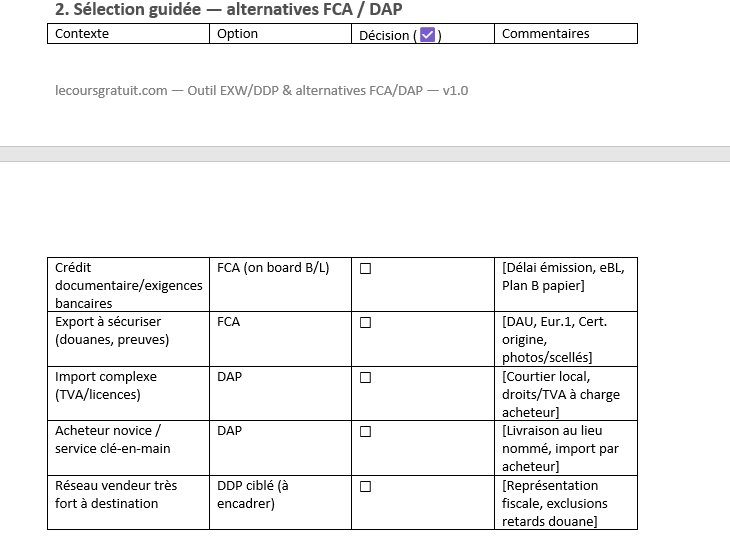Enable the Import complexe decision checkbox

(365, 378)
